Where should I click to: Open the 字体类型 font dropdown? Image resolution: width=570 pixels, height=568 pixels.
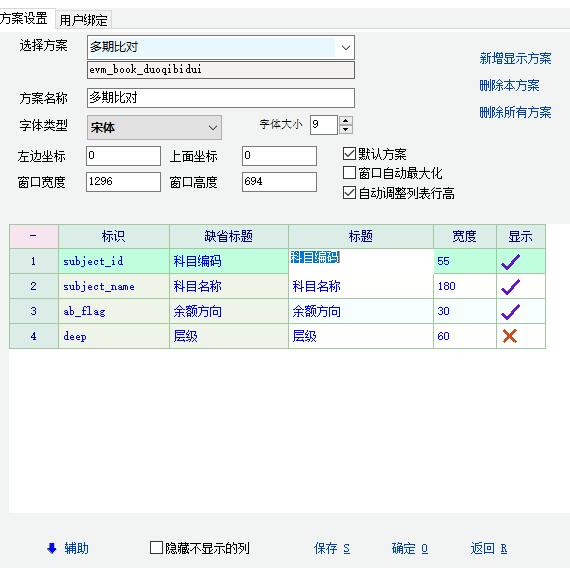213,128
